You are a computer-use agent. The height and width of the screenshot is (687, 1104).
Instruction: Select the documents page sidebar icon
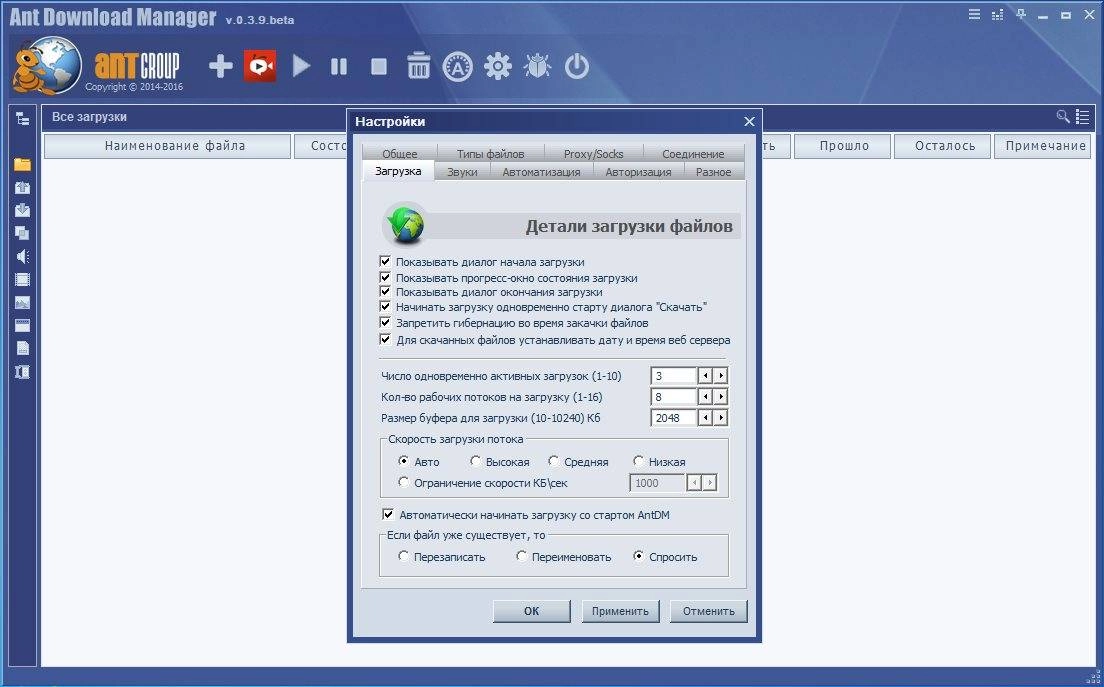[x=23, y=348]
